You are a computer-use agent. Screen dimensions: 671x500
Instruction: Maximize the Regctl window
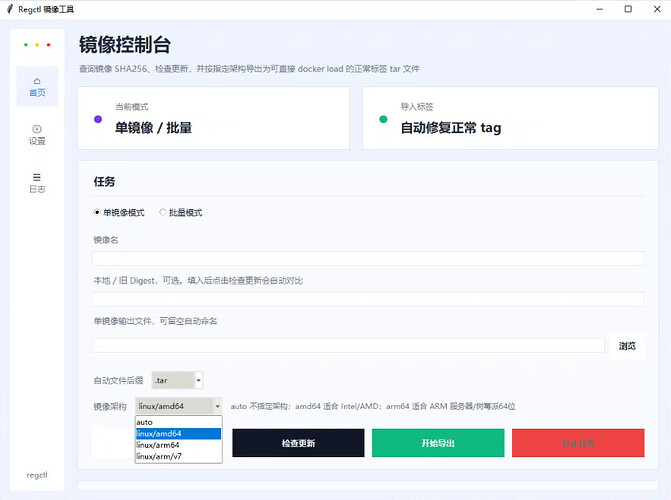point(628,9)
